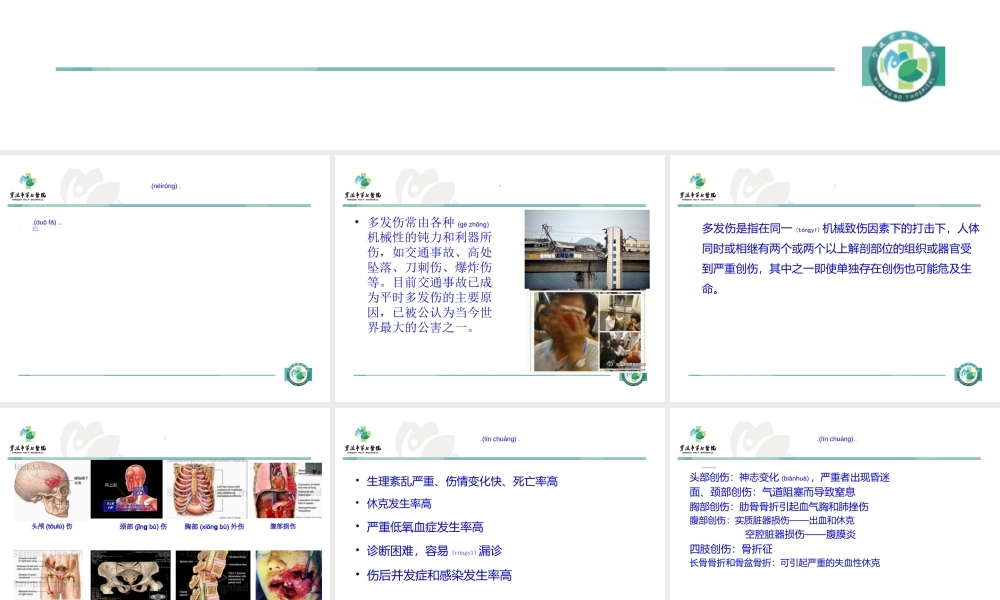Select the neck injury image labeled 颈部伤

[x=127, y=491]
